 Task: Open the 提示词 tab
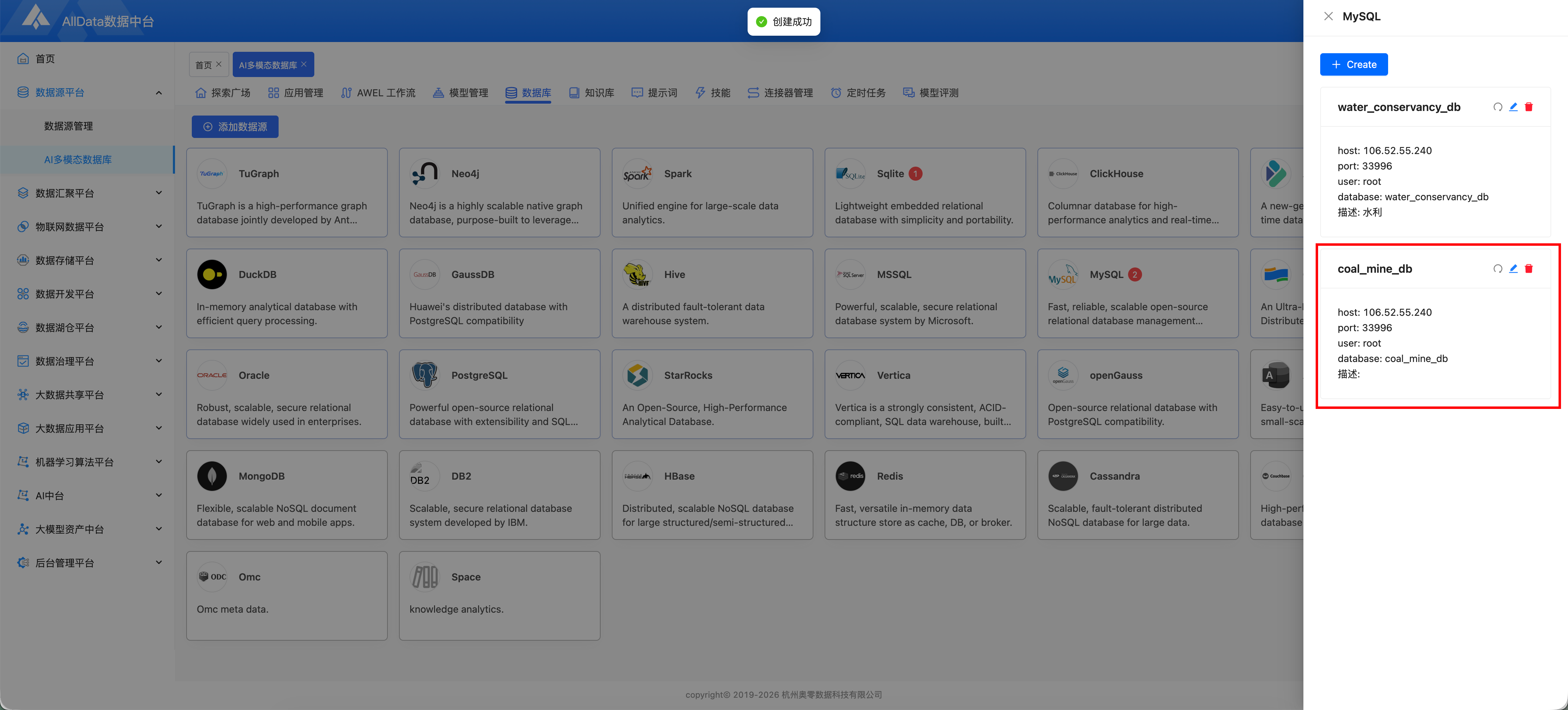(654, 92)
